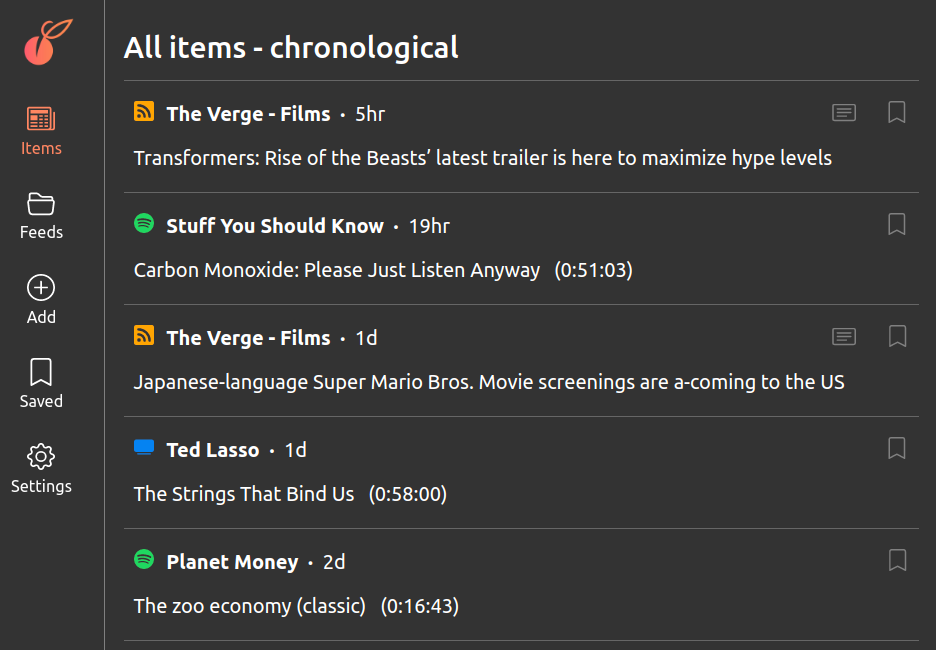Open Transformers: Rise of the Beasts headline
The height and width of the screenshot is (650, 936).
(x=482, y=158)
